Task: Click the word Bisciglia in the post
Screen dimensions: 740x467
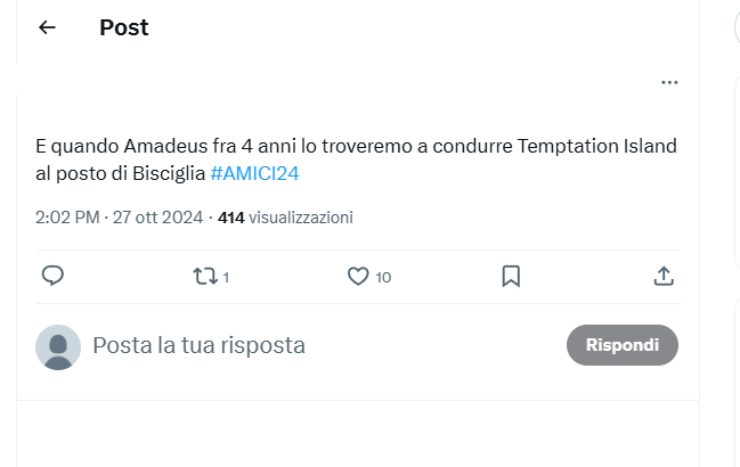Action: click(168, 174)
